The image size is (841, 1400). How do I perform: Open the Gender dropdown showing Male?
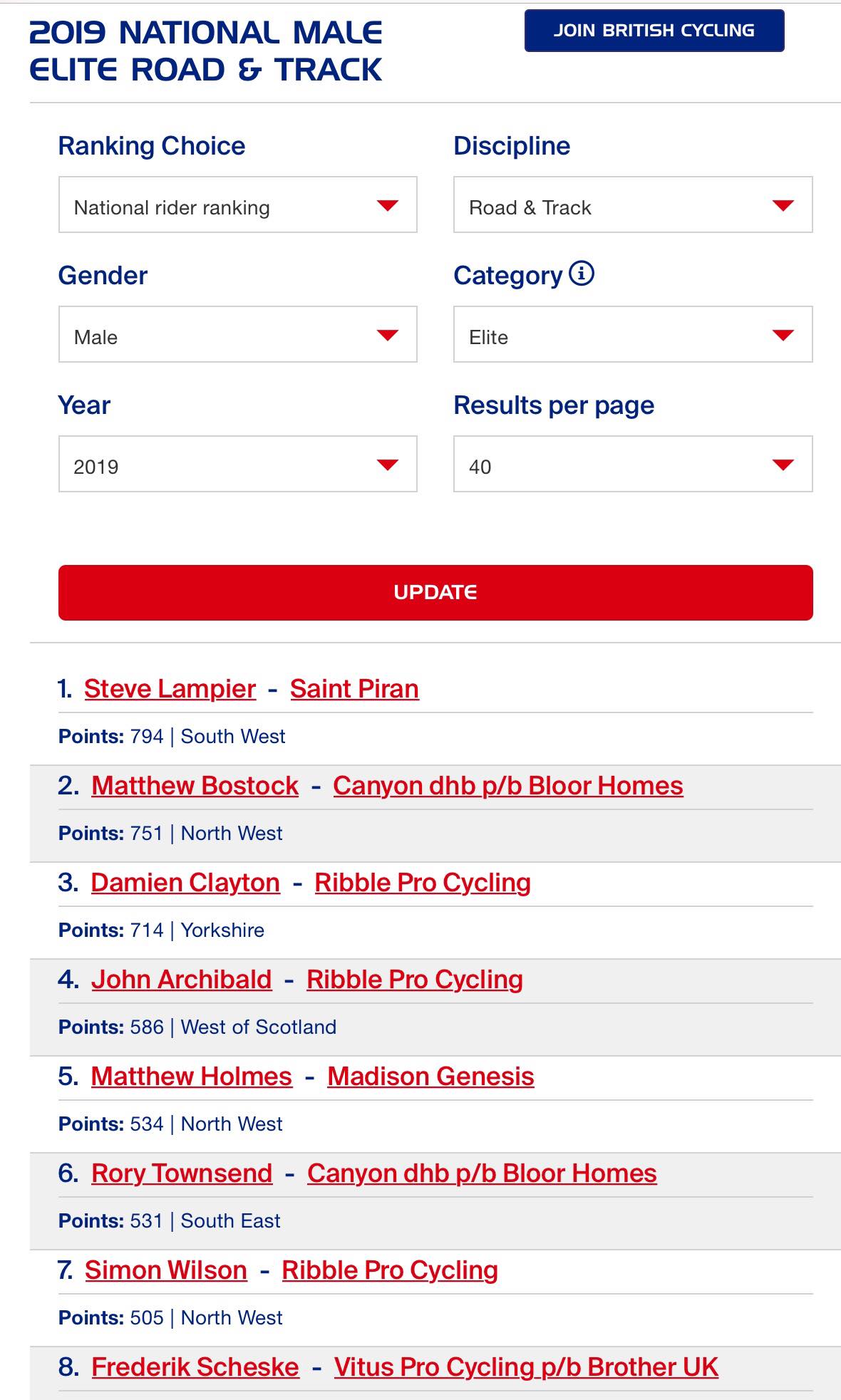[237, 334]
